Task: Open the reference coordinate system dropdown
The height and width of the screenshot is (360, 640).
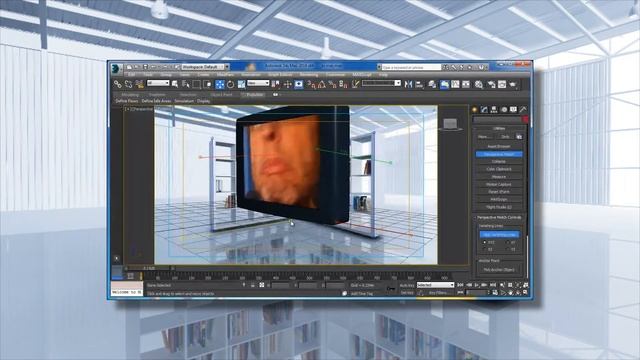Action: click(258, 83)
